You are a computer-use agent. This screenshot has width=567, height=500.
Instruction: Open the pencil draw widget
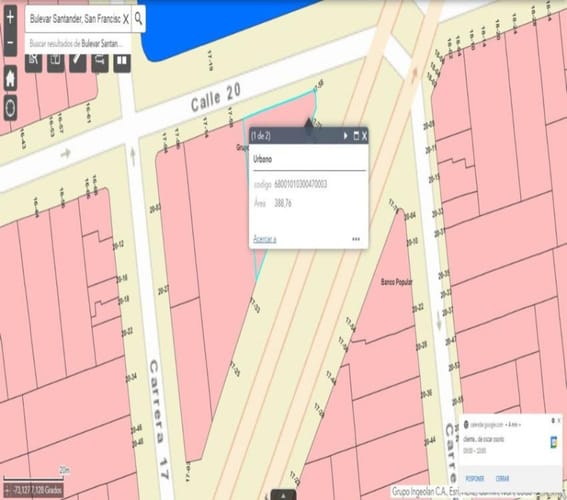coord(78,61)
